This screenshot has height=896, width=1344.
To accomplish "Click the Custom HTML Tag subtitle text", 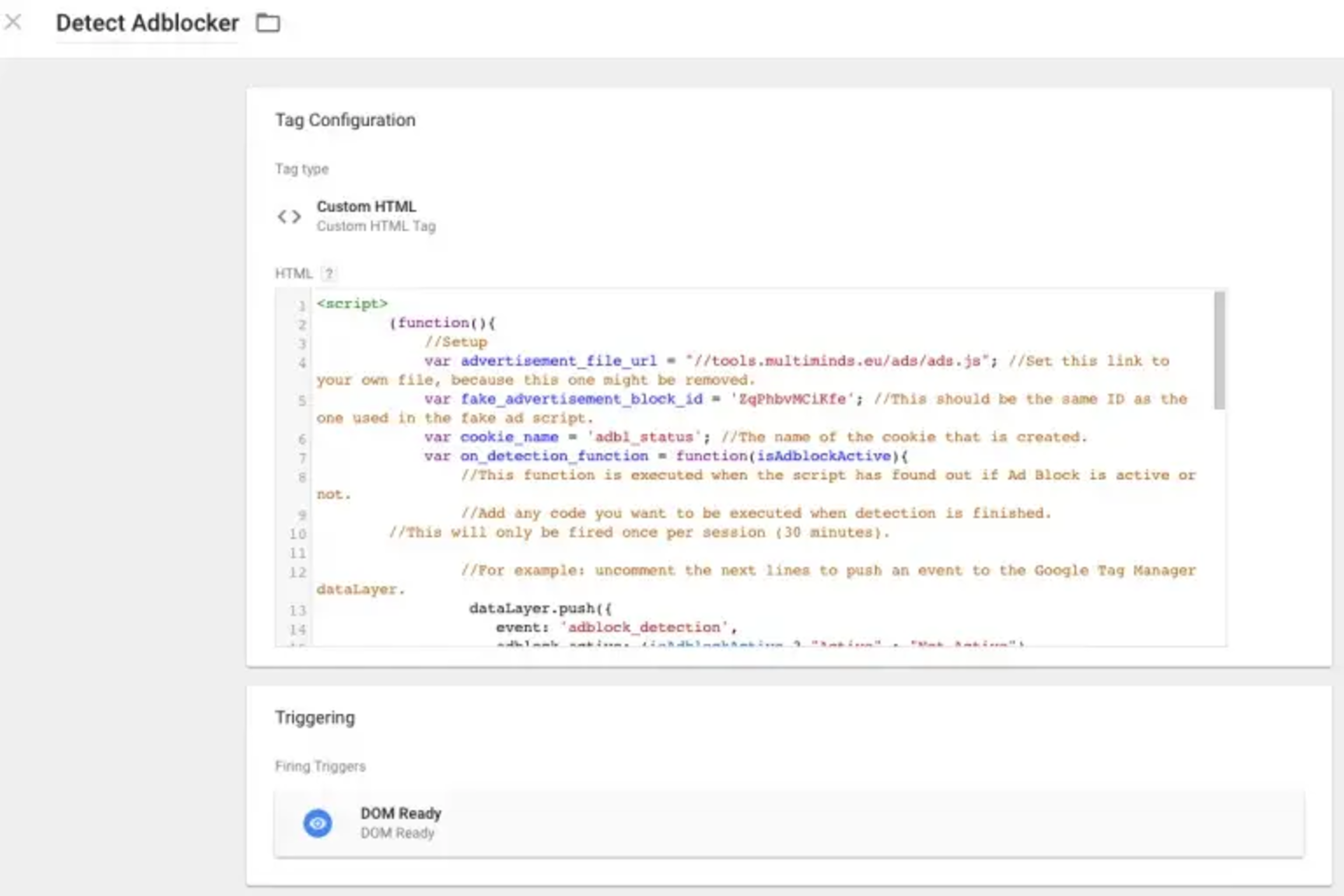I will coord(376,226).
